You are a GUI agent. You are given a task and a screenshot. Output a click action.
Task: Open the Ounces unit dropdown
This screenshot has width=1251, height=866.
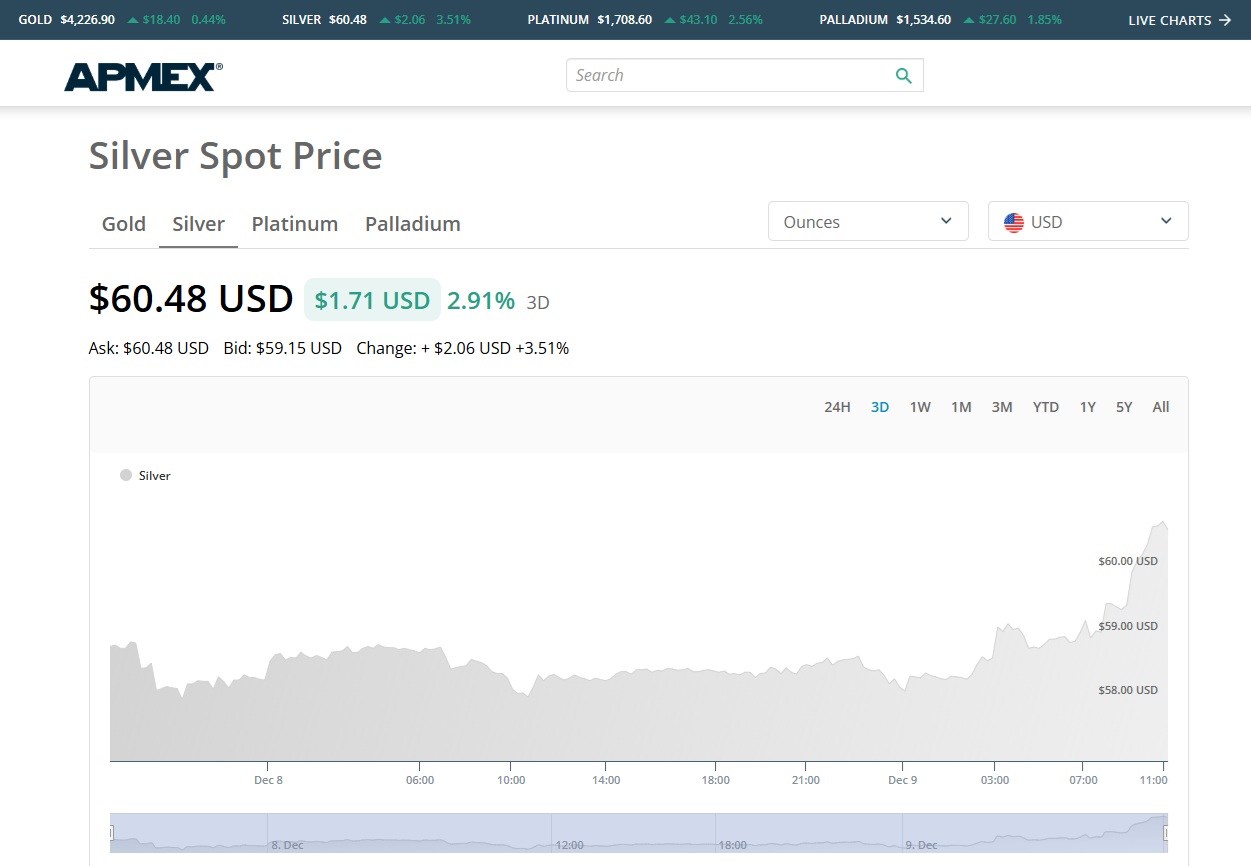(867, 222)
